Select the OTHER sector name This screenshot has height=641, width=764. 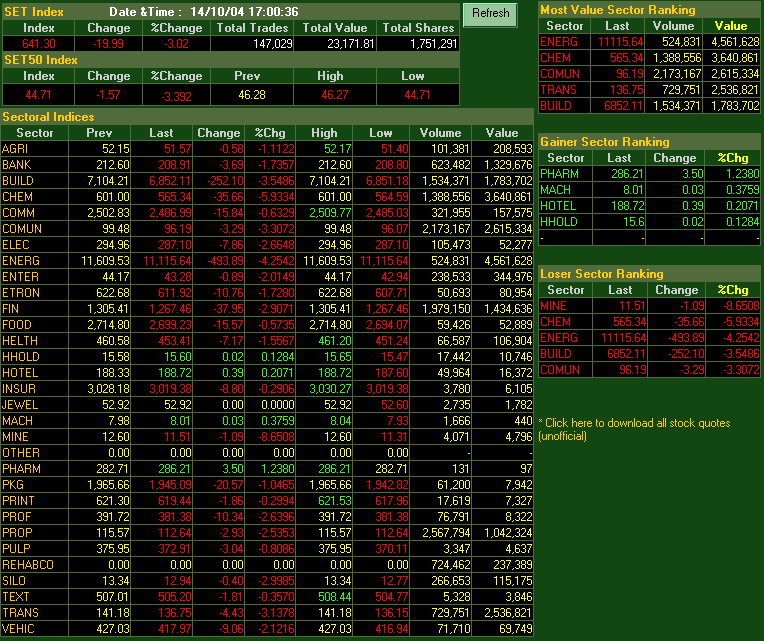point(21,453)
